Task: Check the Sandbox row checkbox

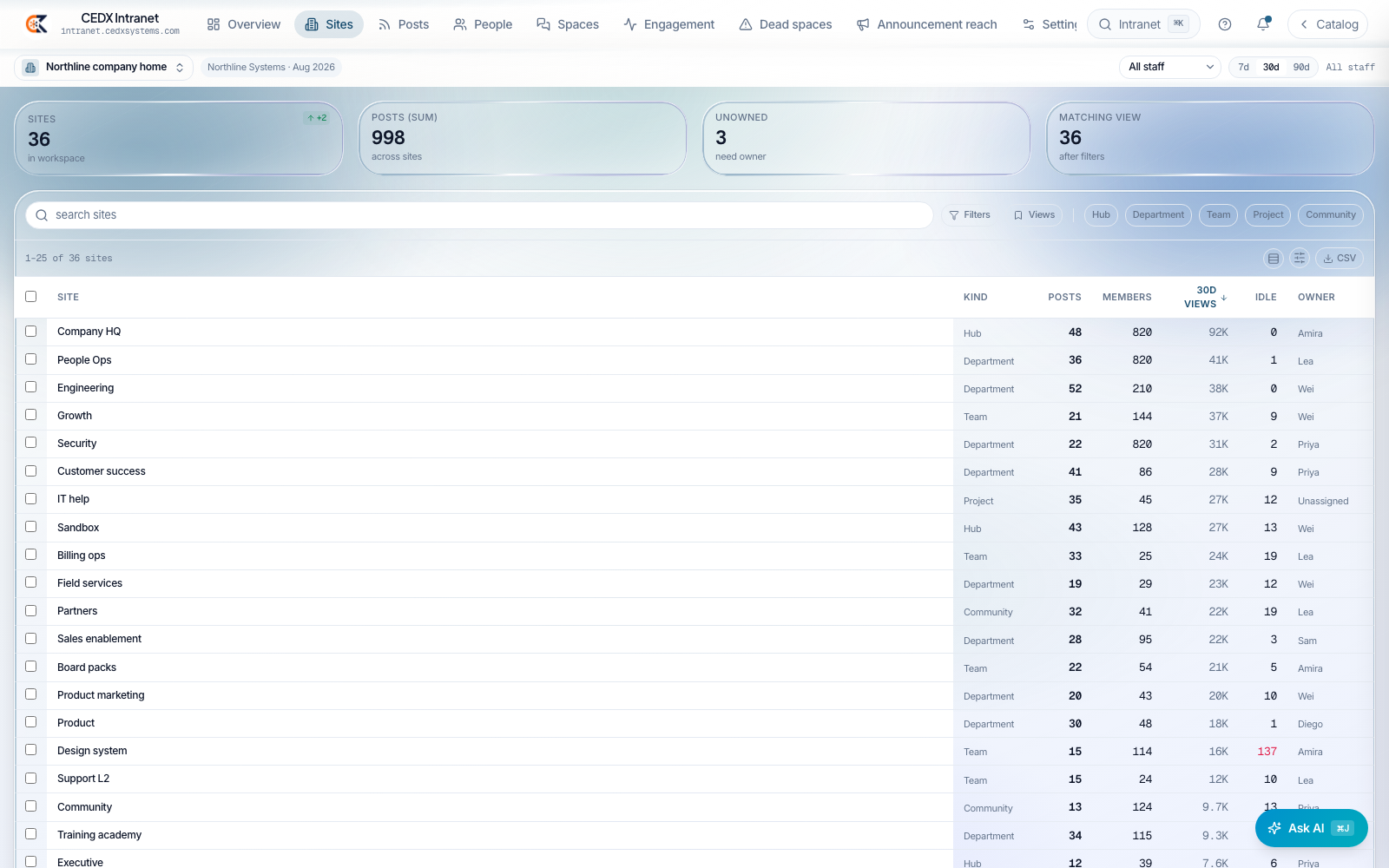Action: click(30, 527)
